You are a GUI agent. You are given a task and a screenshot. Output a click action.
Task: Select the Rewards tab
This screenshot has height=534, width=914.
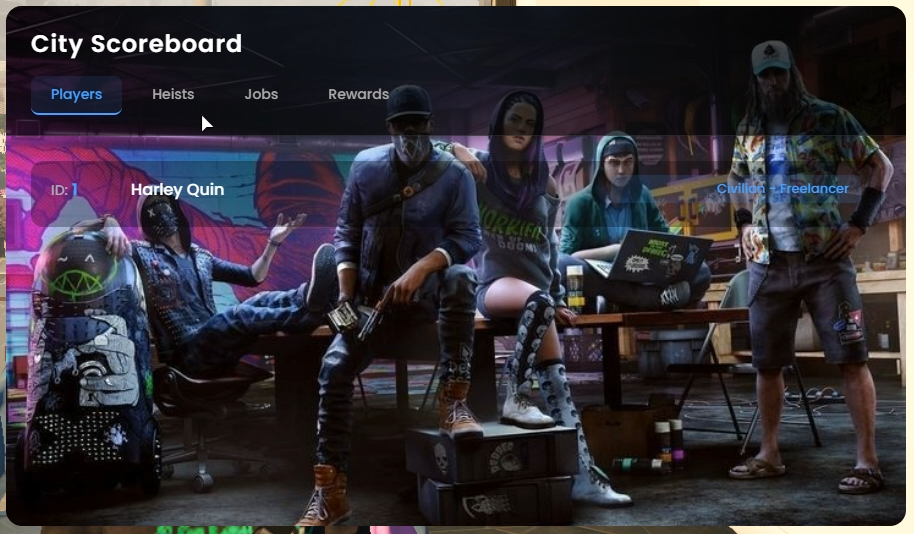coord(358,95)
